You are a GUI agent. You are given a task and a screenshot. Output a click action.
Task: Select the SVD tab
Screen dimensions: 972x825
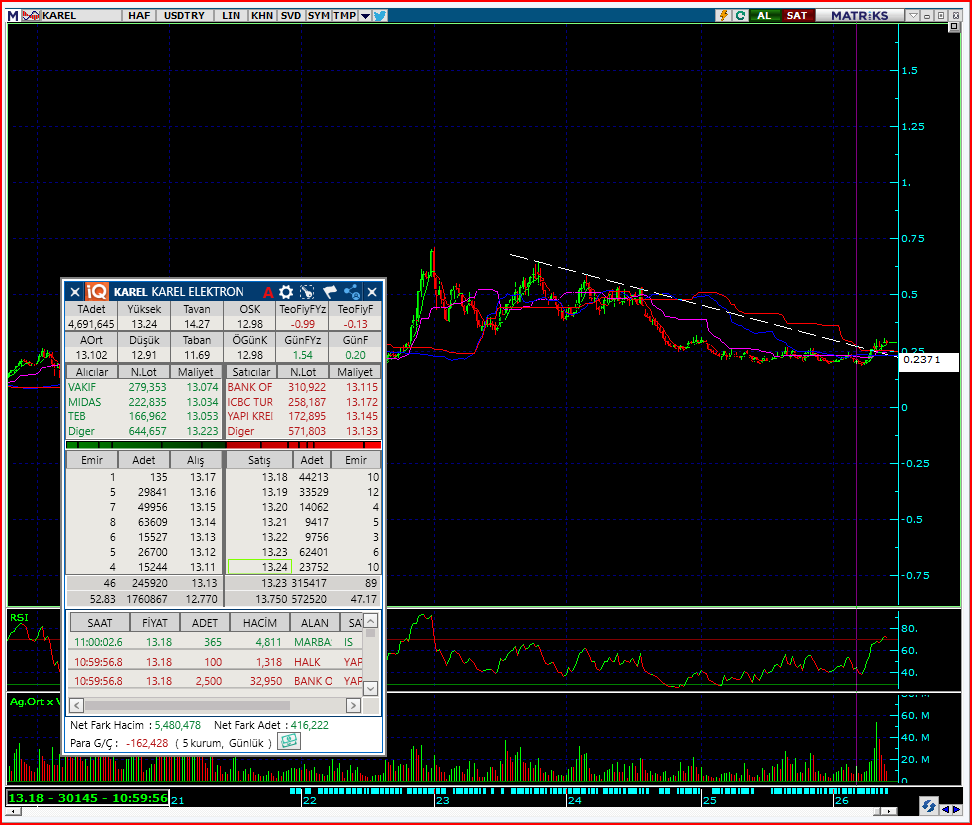(291, 15)
